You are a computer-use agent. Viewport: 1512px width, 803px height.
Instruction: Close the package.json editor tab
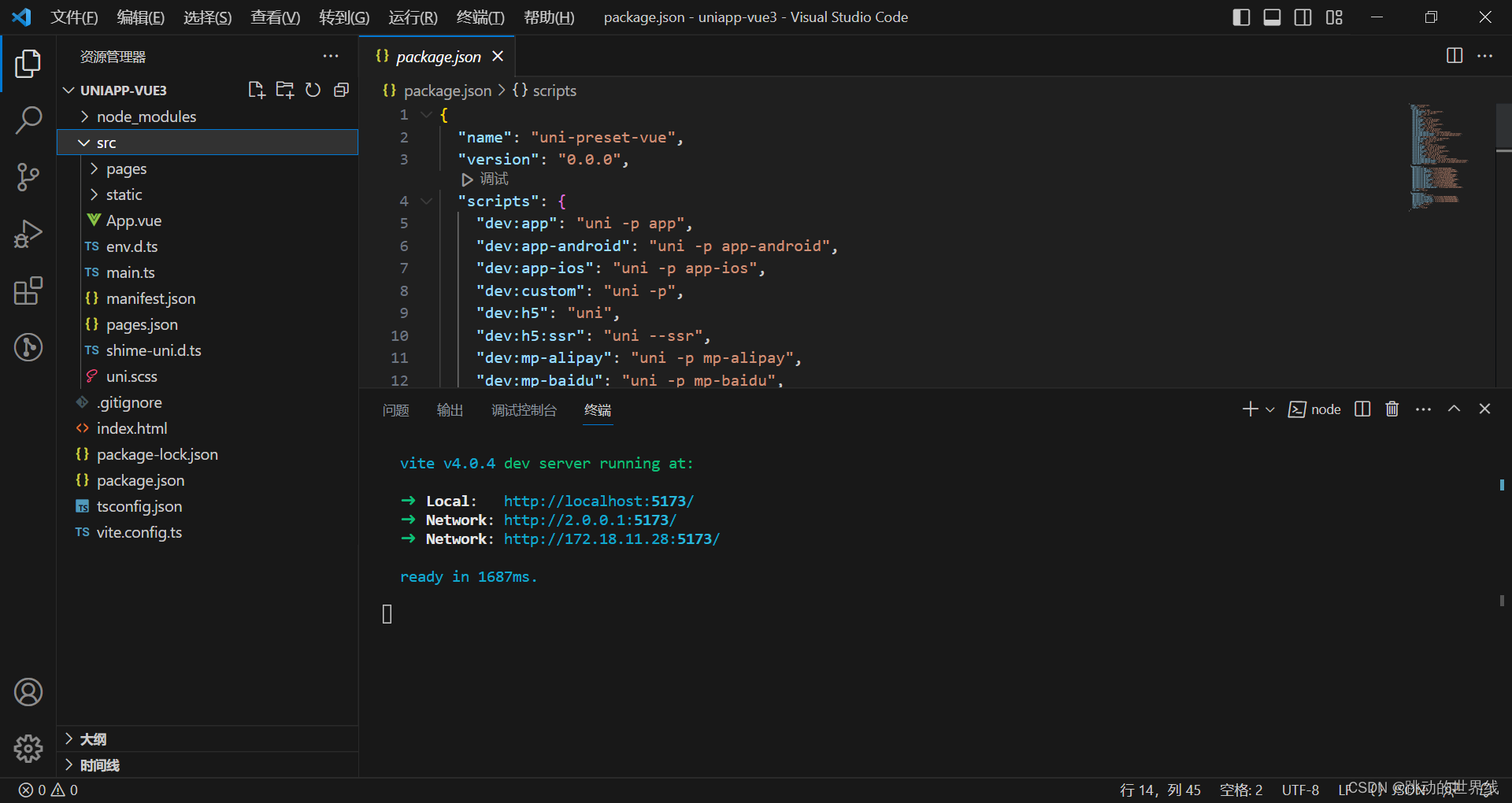498,57
